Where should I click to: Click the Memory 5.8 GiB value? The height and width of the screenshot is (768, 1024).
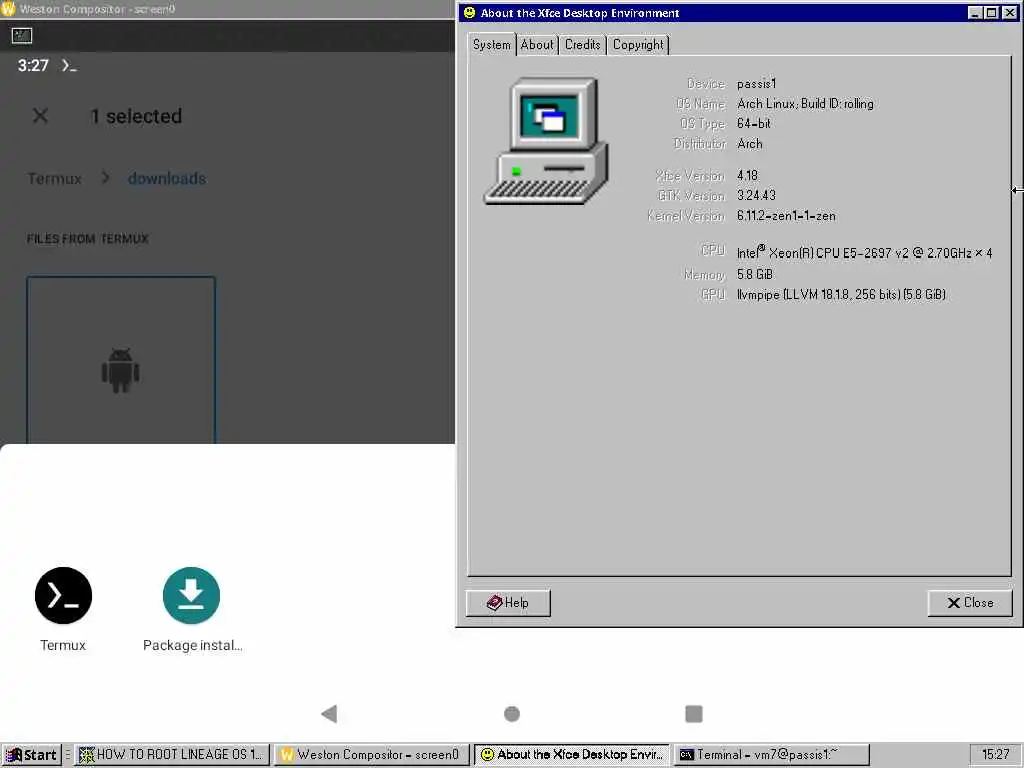pos(754,274)
